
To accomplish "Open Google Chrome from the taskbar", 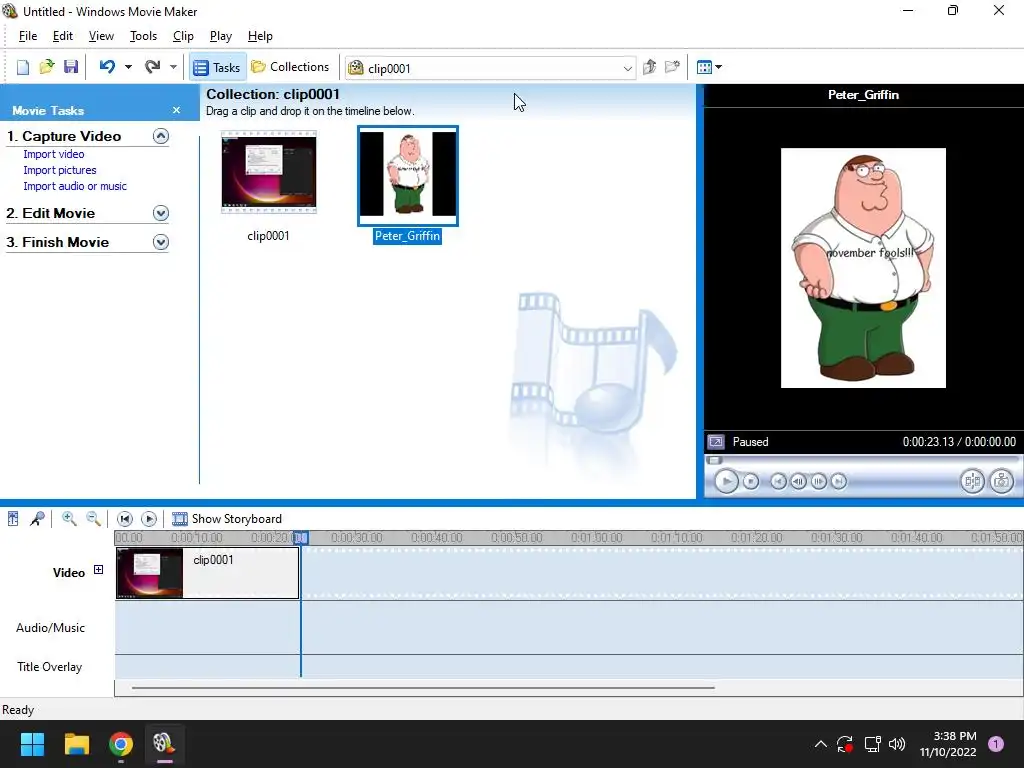I will point(121,744).
